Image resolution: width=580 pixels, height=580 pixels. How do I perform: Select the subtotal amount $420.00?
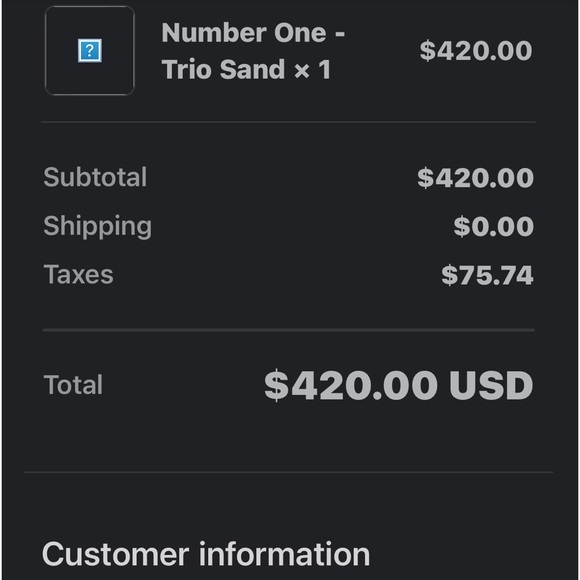point(475,178)
